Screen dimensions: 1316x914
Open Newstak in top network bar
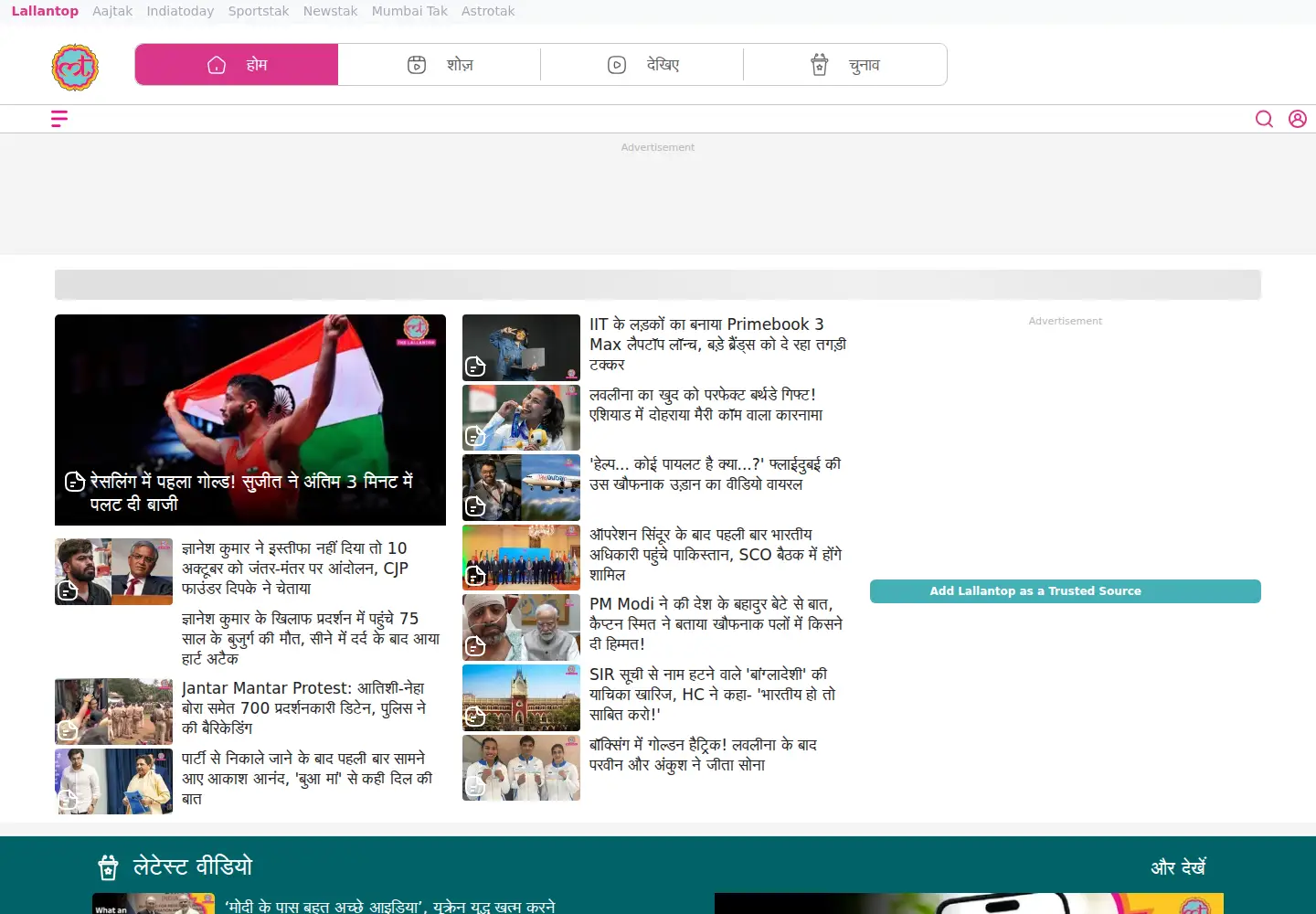click(x=330, y=11)
